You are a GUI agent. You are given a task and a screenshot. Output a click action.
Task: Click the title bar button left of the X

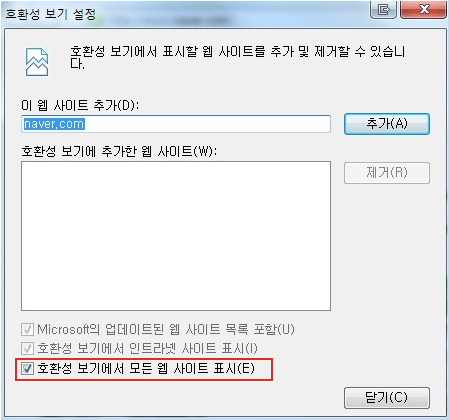click(x=383, y=9)
